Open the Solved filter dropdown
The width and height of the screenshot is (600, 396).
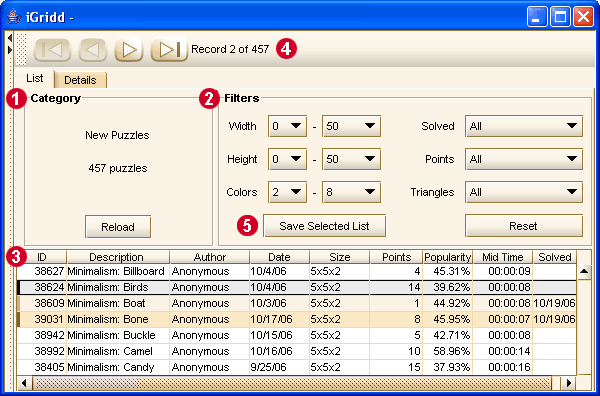pyautogui.click(x=523, y=126)
